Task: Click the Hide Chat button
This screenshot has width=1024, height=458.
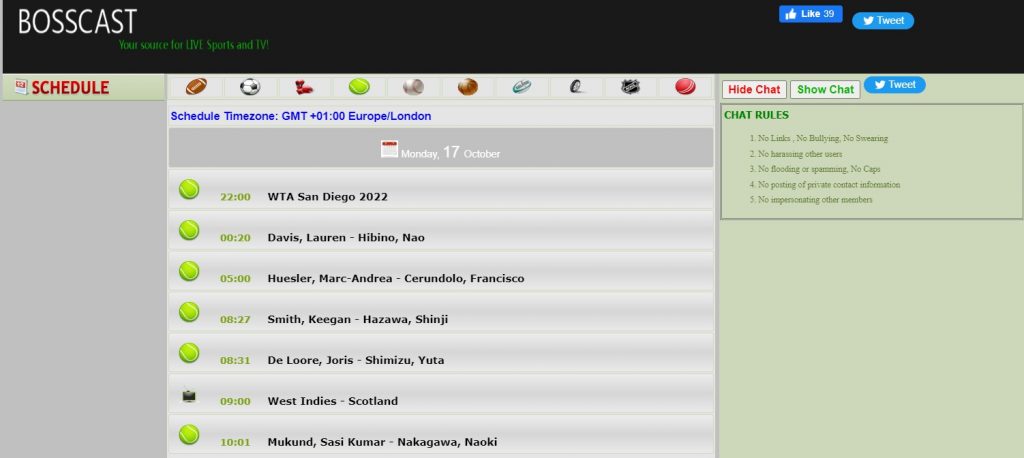Action: 754,90
